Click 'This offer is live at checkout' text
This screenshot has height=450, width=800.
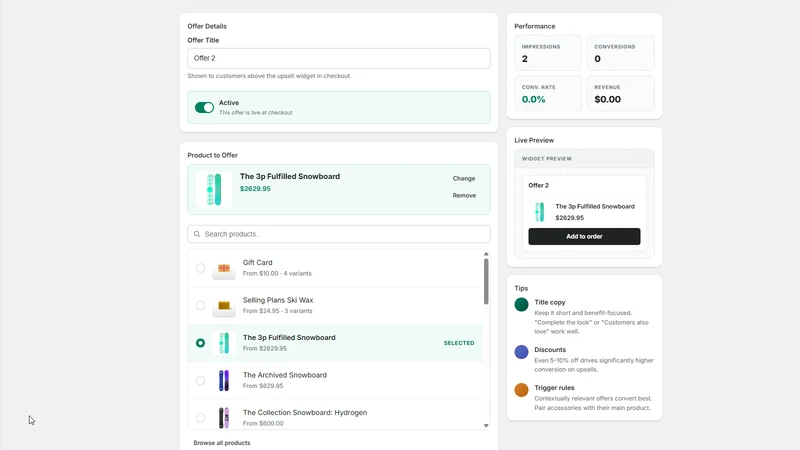[x=256, y=113]
